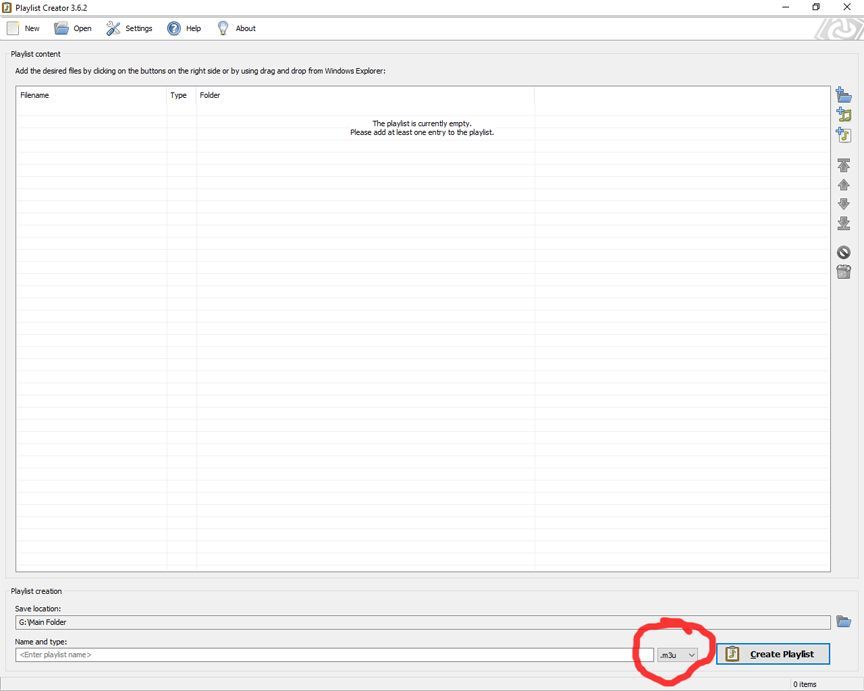Screen dimensions: 864x691
Task: Move selected entry to bottom of list
Action: tap(843, 223)
